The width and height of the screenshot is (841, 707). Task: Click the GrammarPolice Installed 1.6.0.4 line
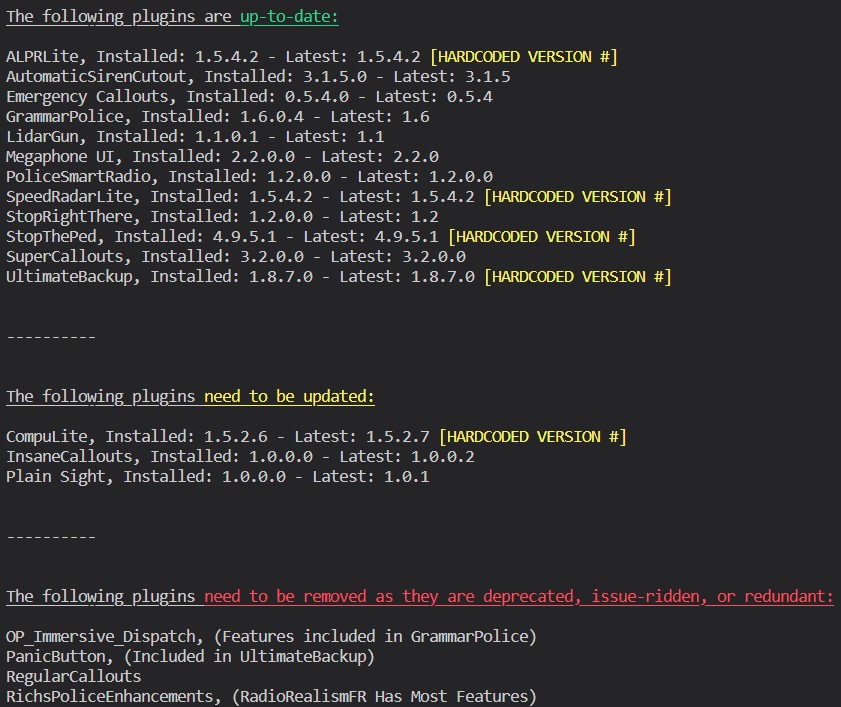coord(218,116)
